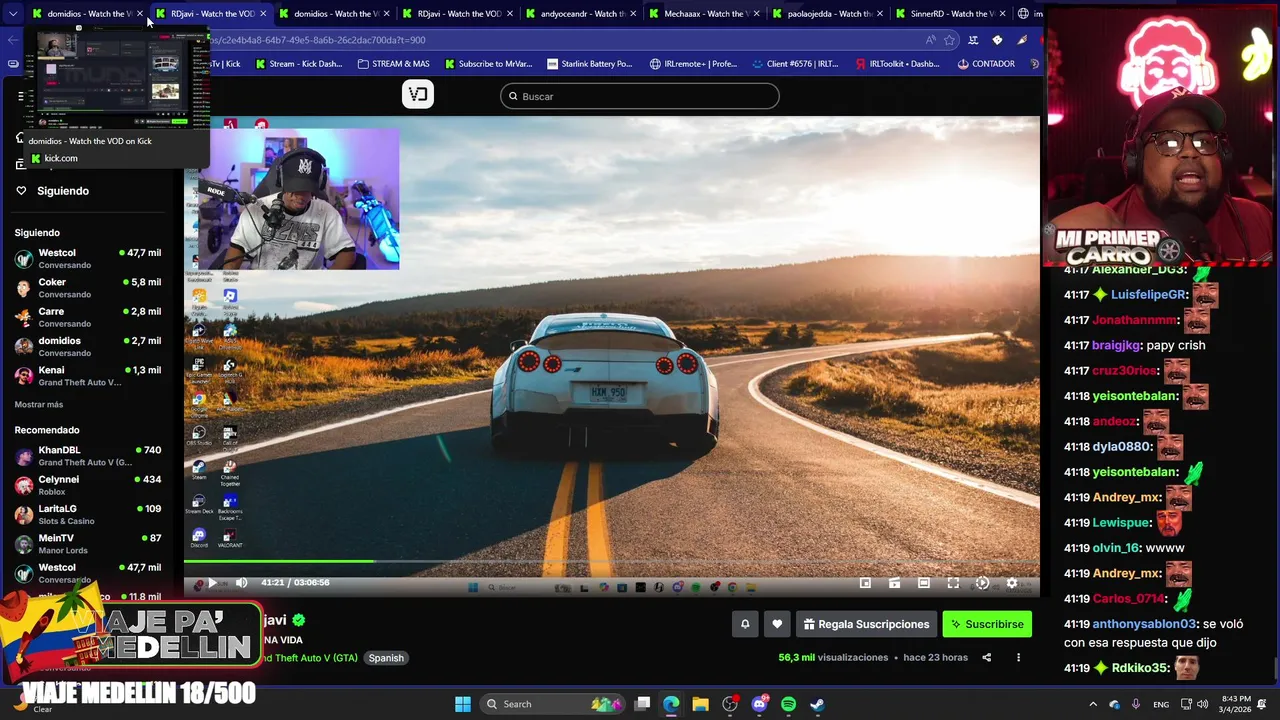This screenshot has width=1280, height=720.
Task: Click olvin_16 username in chat
Action: pyautogui.click(x=1116, y=548)
